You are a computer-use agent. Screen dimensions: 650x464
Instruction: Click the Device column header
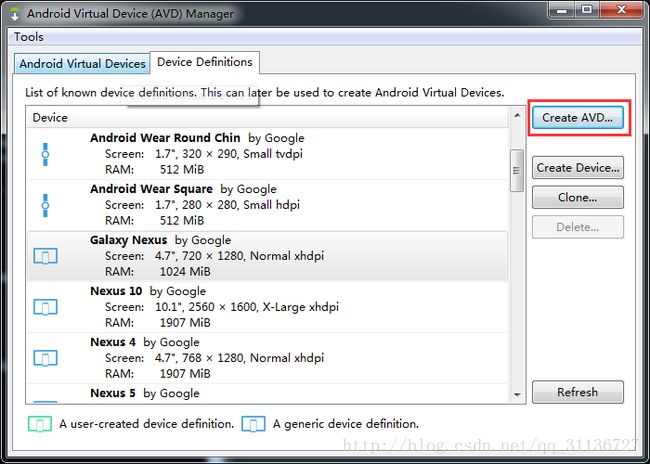click(x=267, y=118)
